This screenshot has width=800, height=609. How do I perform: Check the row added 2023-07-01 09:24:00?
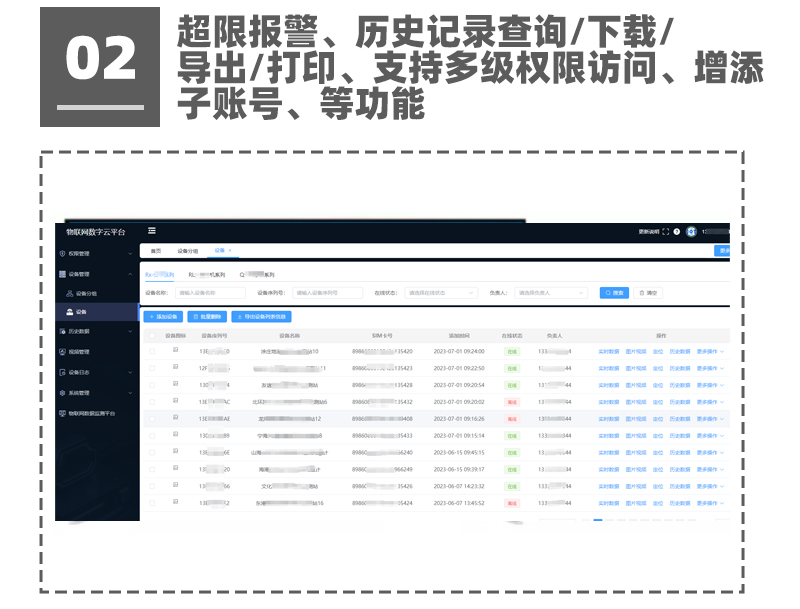pyautogui.click(x=152, y=351)
